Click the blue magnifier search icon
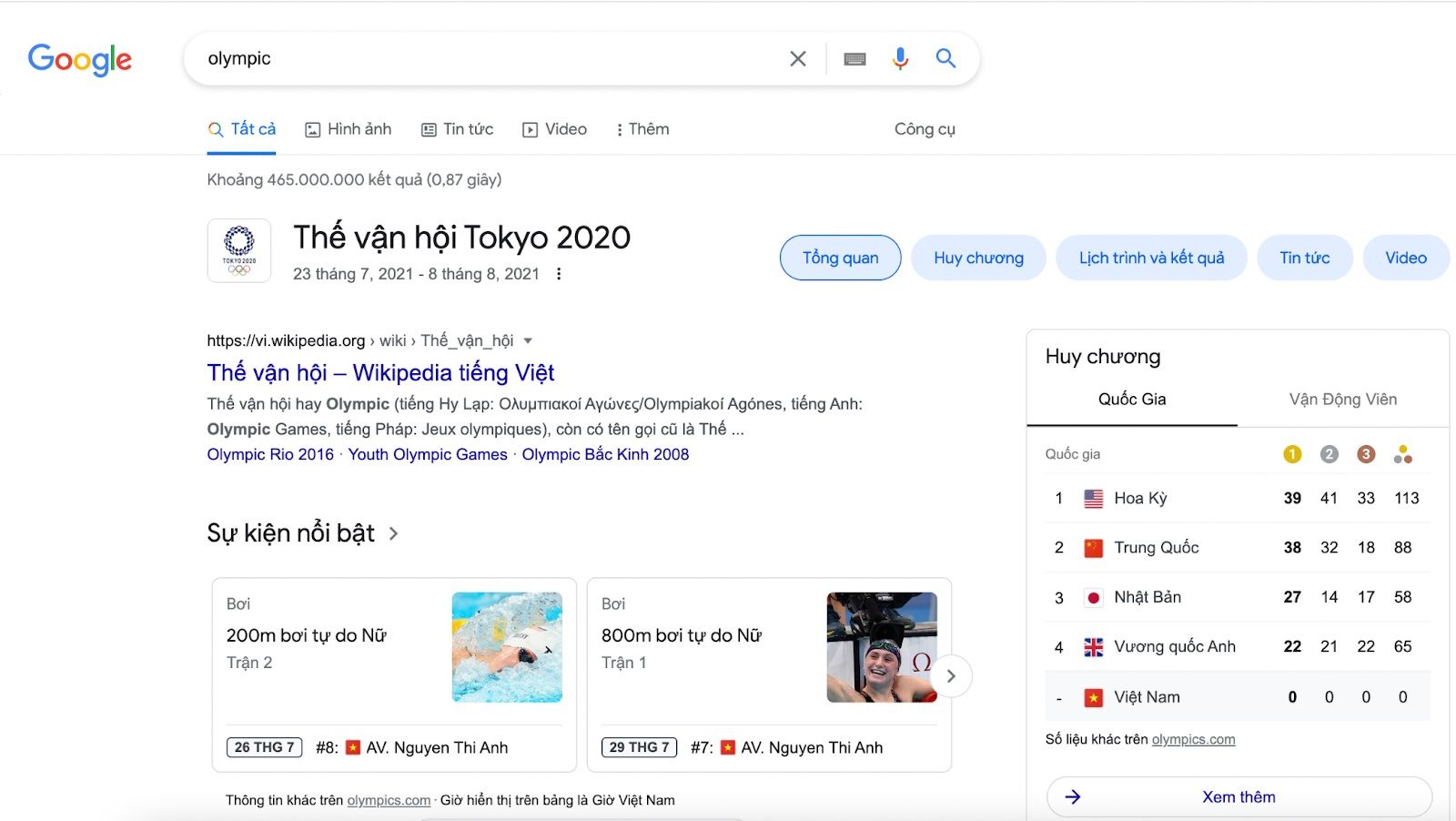Screen dimensions: 1456x821 tap(945, 59)
